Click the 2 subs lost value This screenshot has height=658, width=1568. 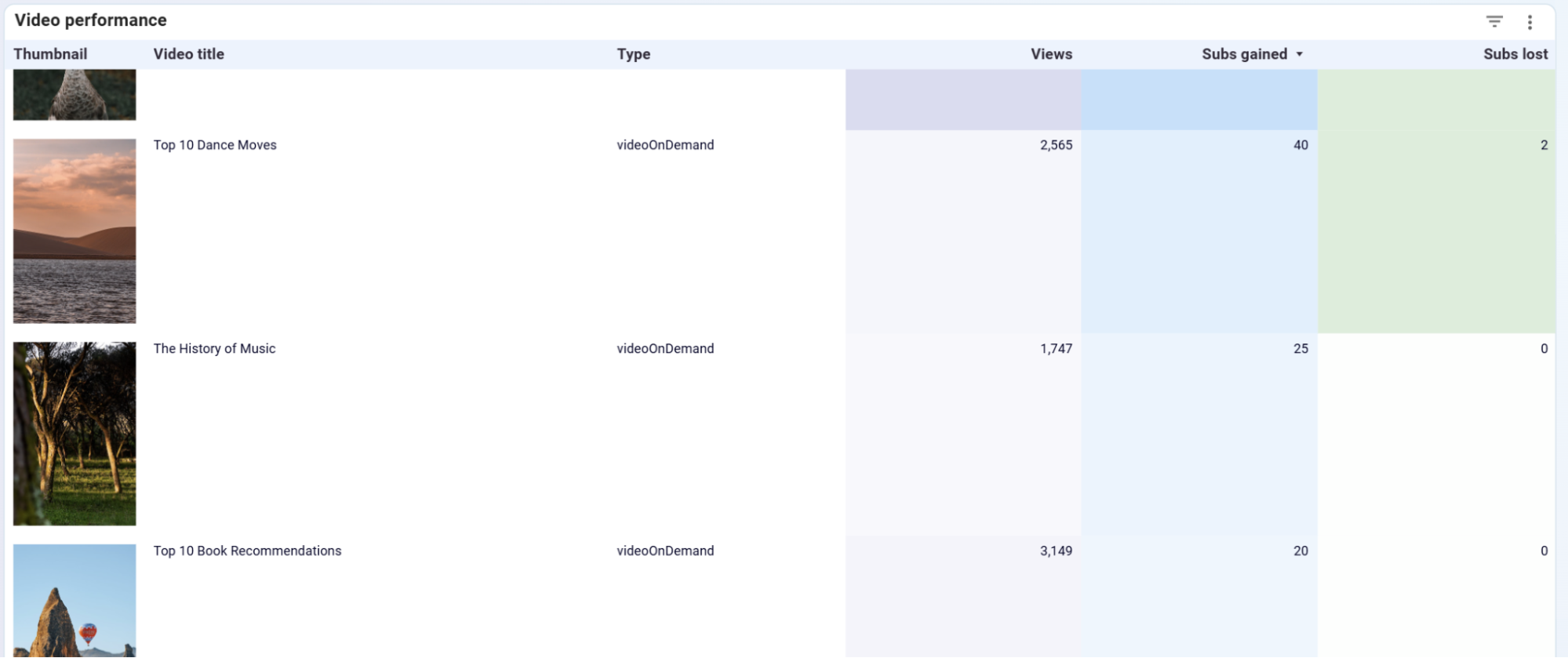pyautogui.click(x=1544, y=145)
